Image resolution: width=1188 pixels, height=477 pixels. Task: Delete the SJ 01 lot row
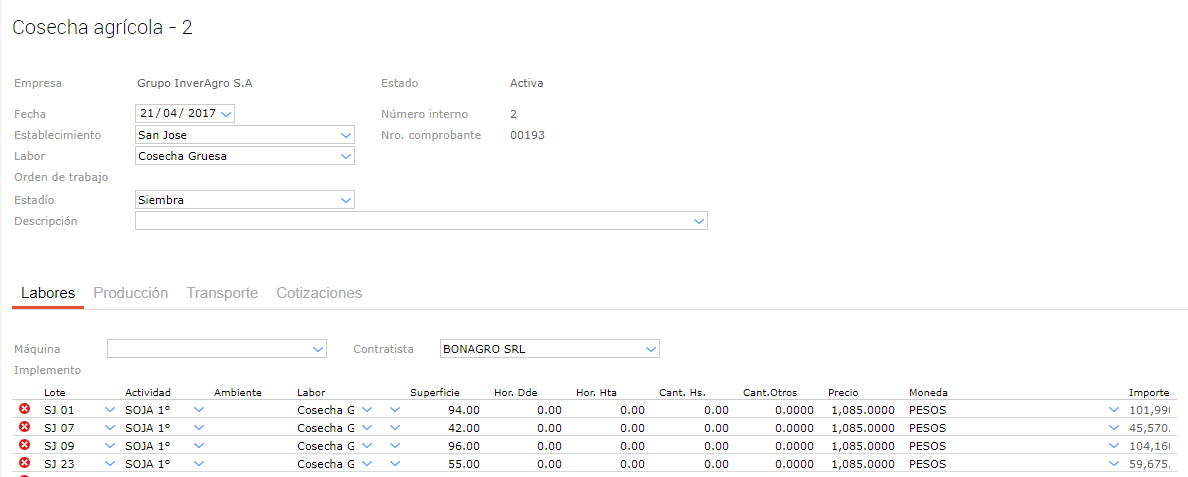click(25, 409)
